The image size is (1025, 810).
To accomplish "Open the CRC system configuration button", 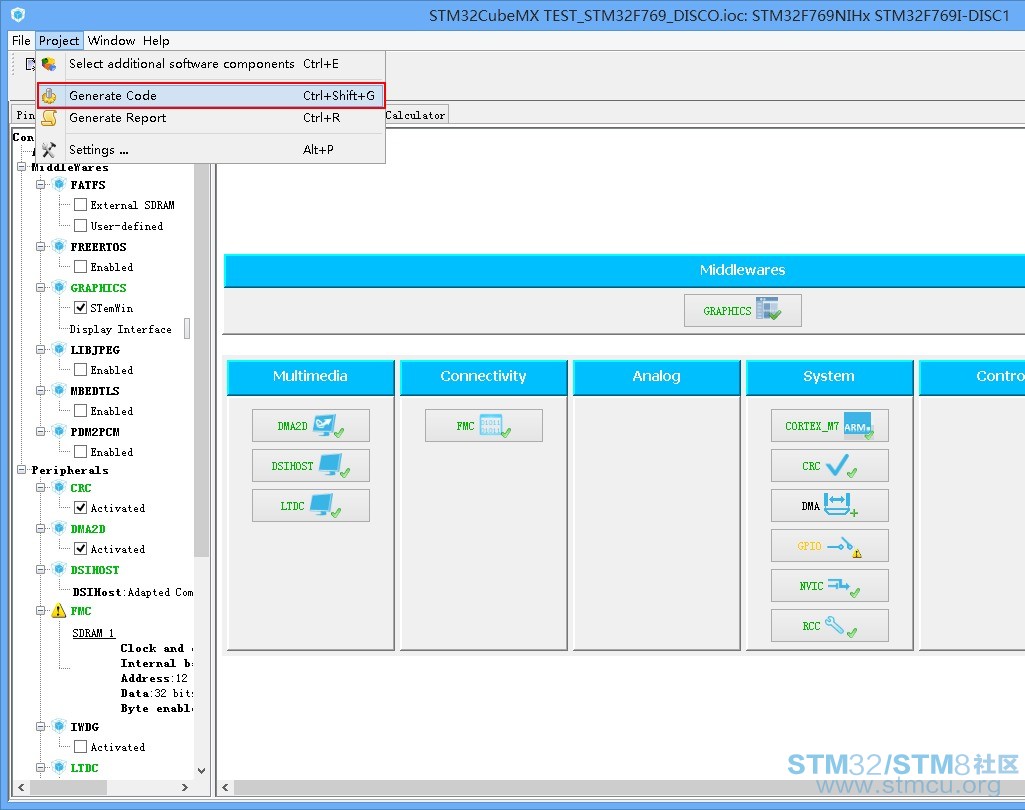I will (830, 465).
